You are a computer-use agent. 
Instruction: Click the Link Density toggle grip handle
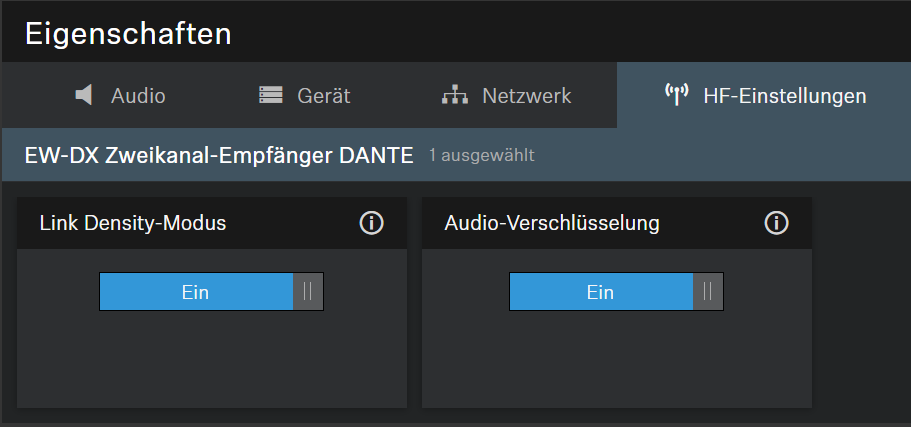pyautogui.click(x=308, y=292)
